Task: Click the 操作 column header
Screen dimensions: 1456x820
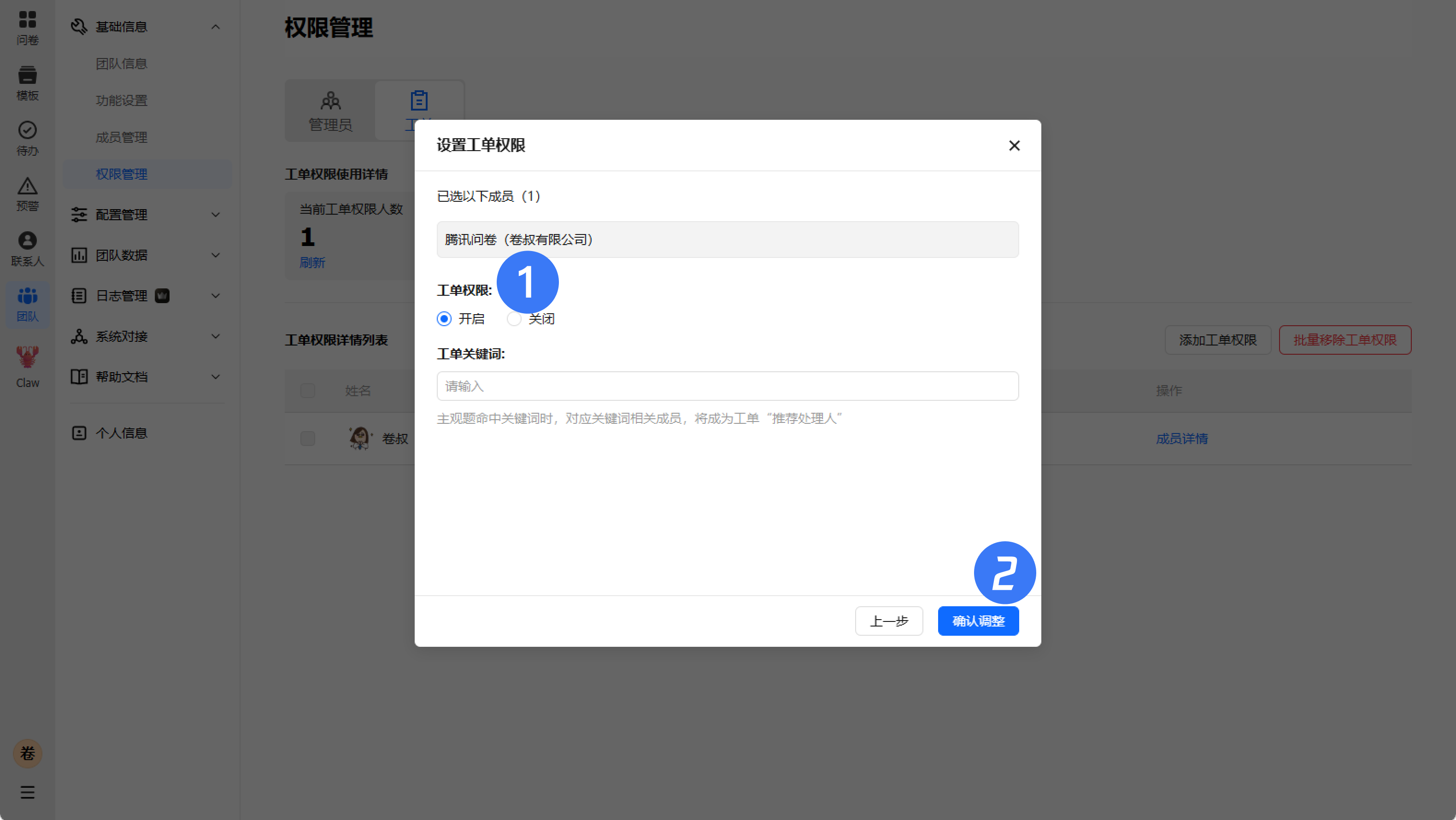Action: coord(1169,391)
